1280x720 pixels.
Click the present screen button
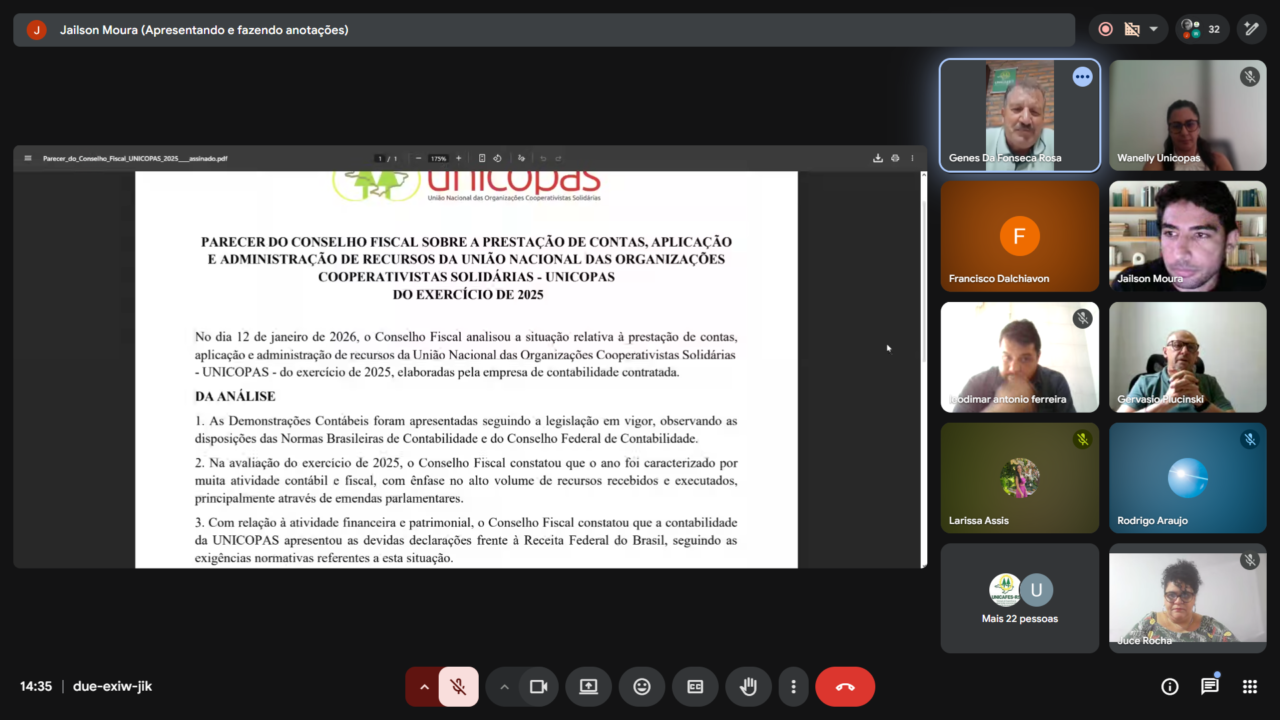588,687
